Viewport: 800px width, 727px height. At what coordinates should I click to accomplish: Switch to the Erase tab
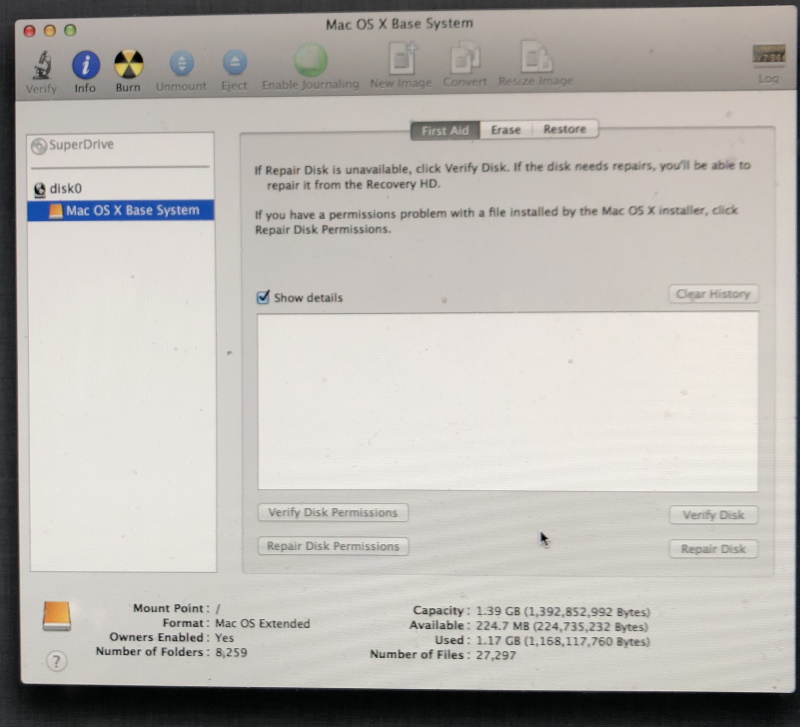(506, 130)
